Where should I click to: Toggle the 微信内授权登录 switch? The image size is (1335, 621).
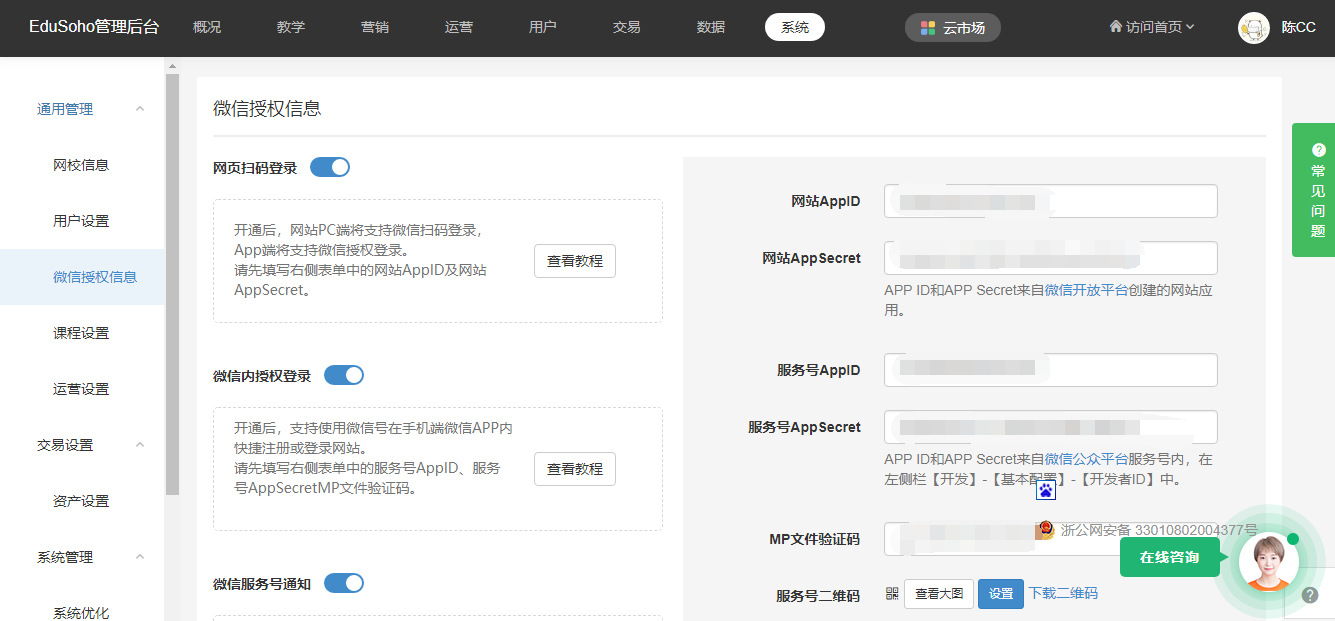click(x=344, y=375)
